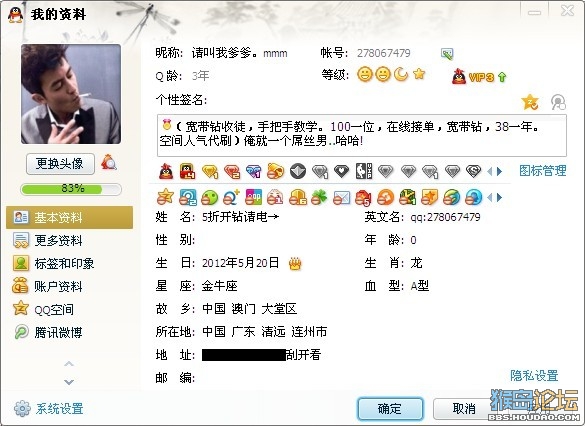
Task: Click the gray magnifier person icon beside signature
Action: pyautogui.click(x=558, y=102)
